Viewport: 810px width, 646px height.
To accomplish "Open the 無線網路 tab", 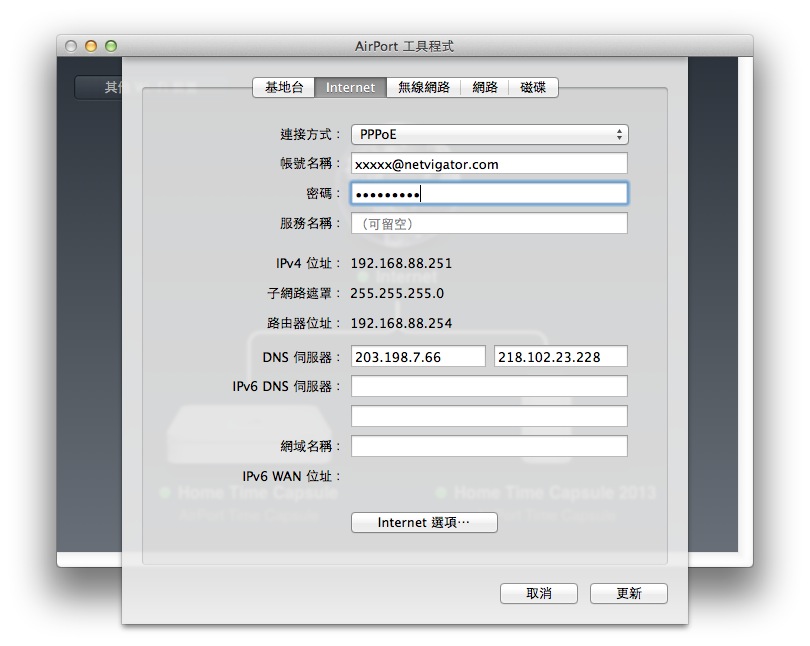I will click(424, 87).
